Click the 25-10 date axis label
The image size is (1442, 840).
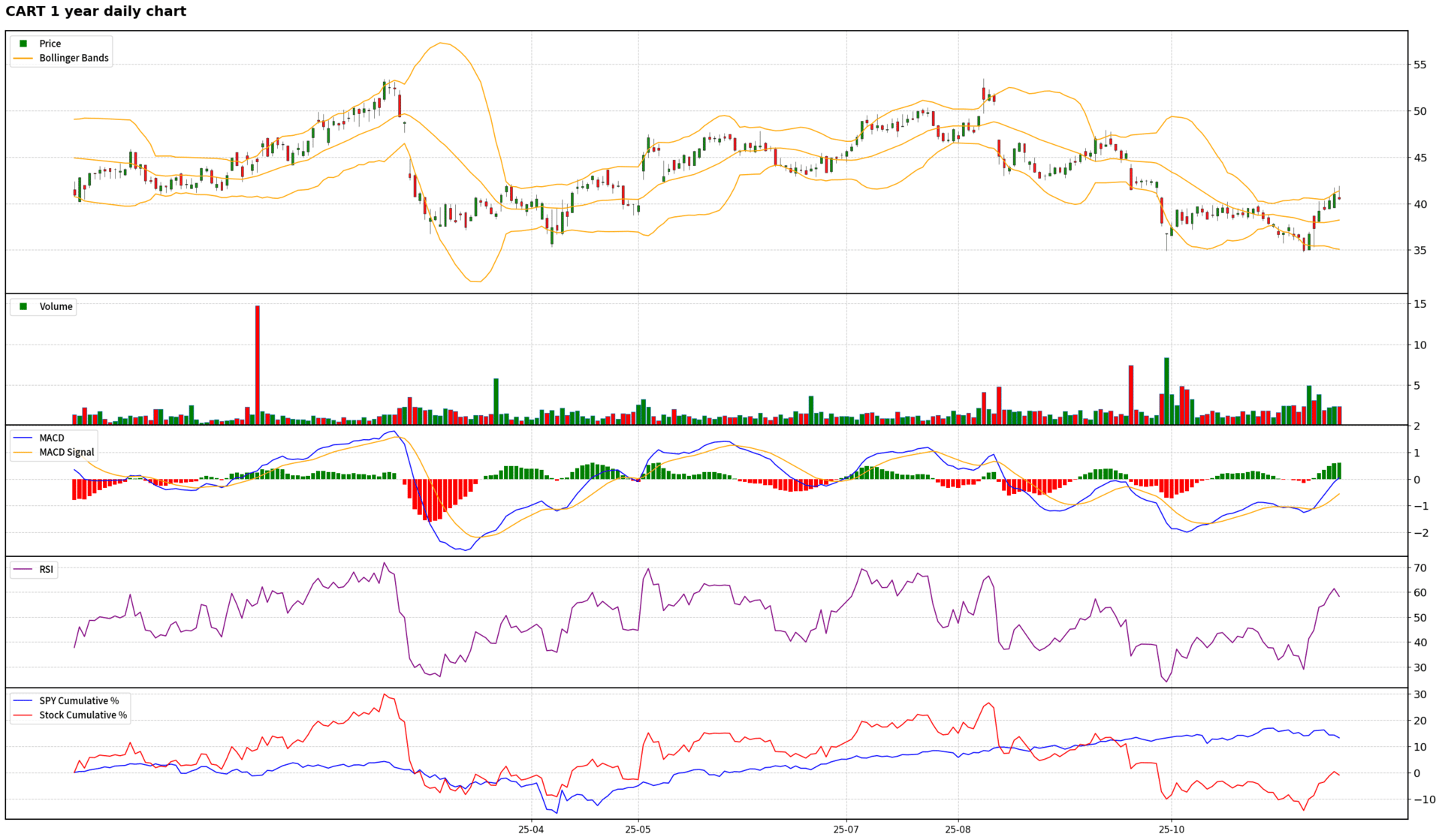(x=1171, y=829)
